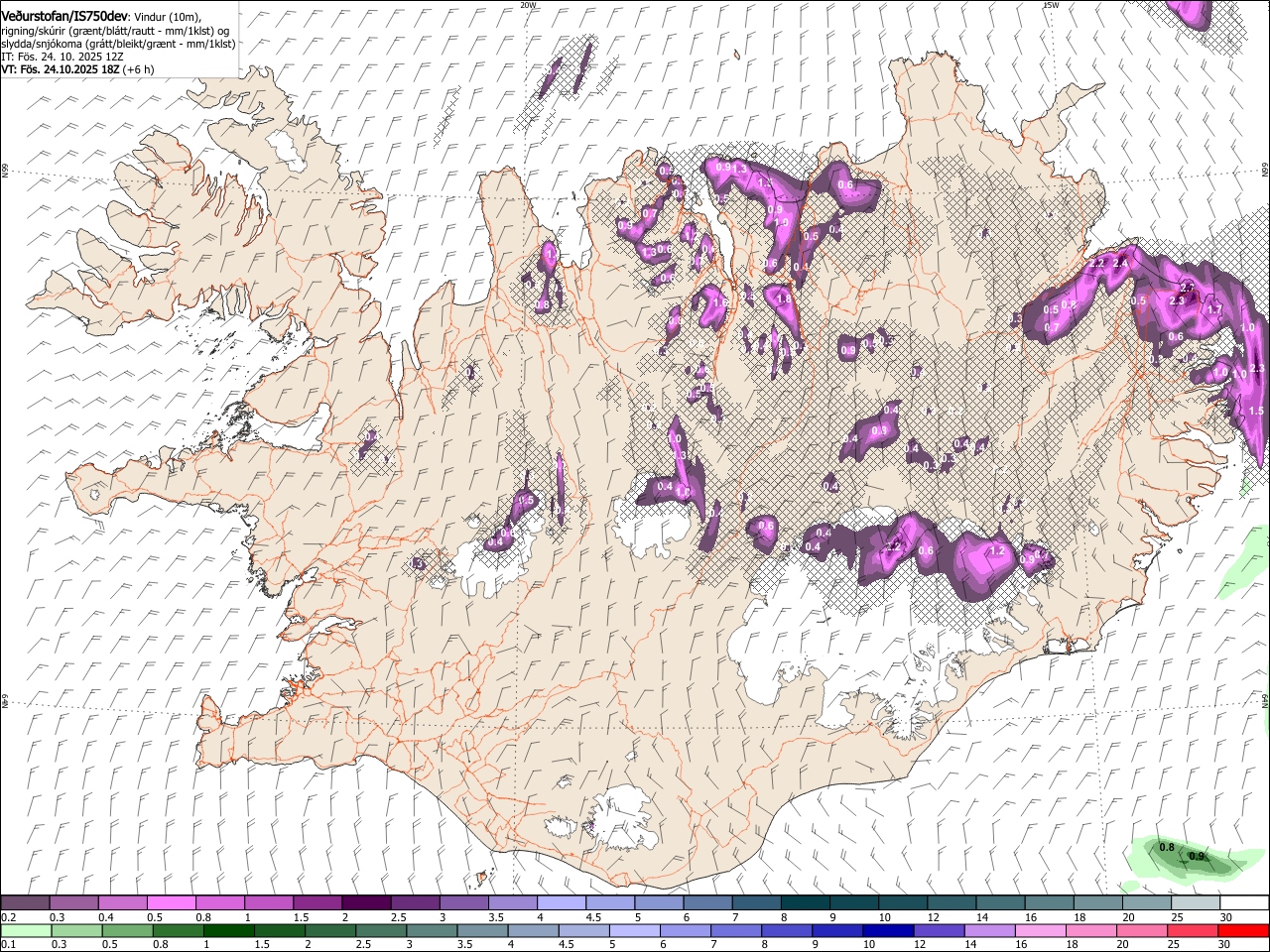Screen dimensions: 1270x952
Task: Select the 'VT: Fös. 24.10.2025 18Z (+6 h)' line
Action: (x=76, y=69)
